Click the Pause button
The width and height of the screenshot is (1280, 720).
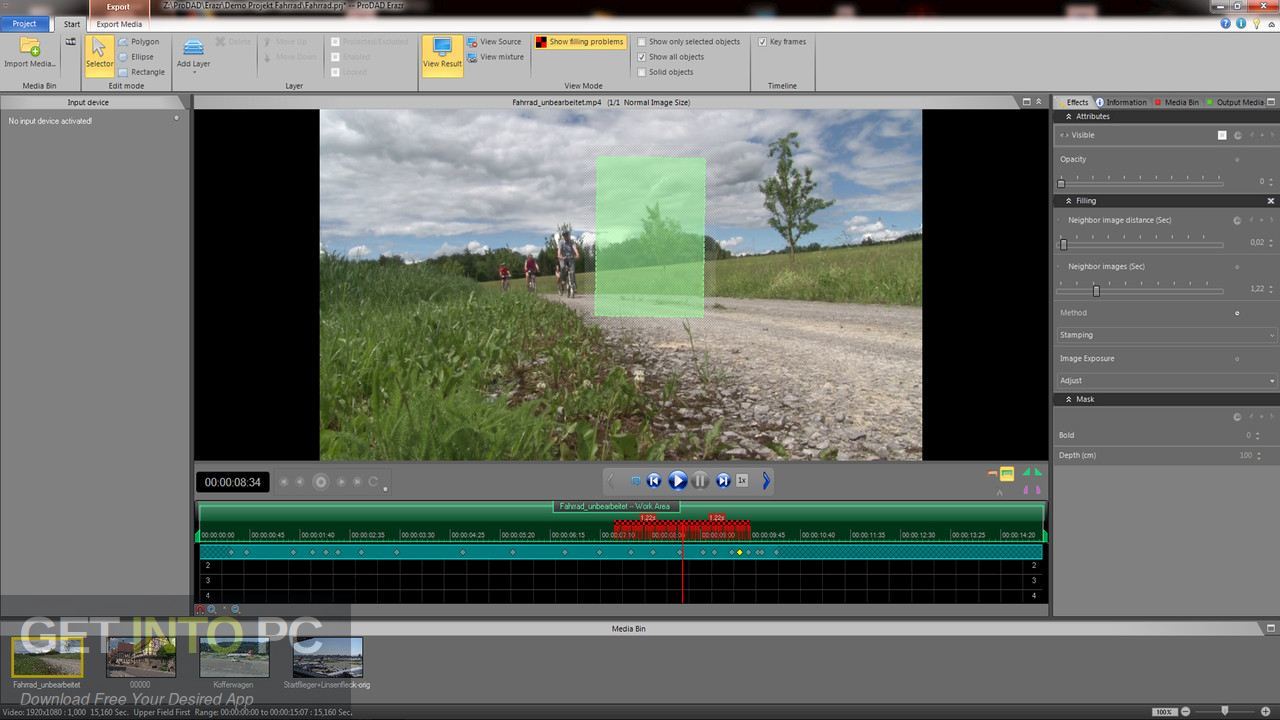700,481
